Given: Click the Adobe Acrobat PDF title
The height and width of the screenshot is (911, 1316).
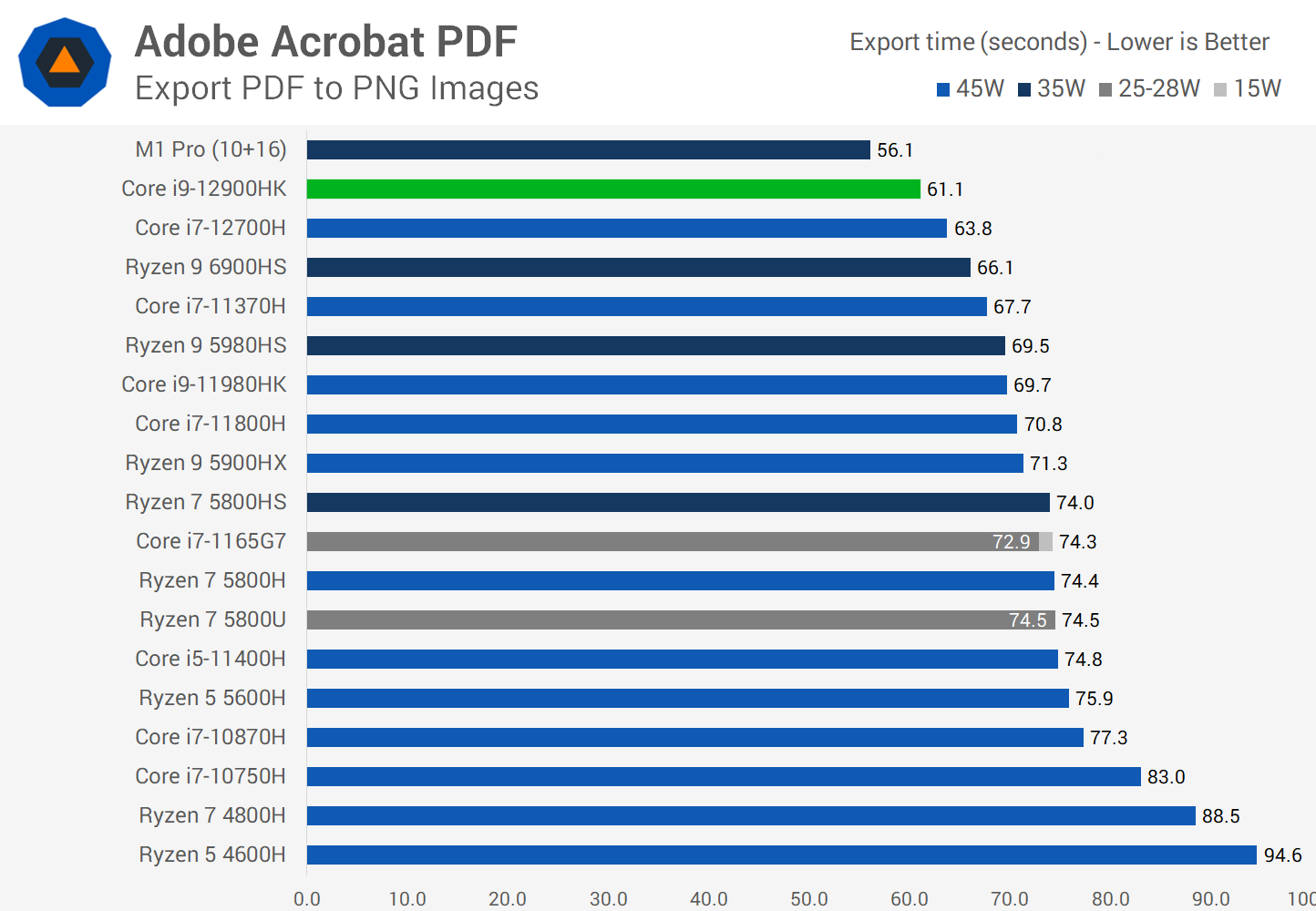Looking at the screenshot, I should coord(325,42).
